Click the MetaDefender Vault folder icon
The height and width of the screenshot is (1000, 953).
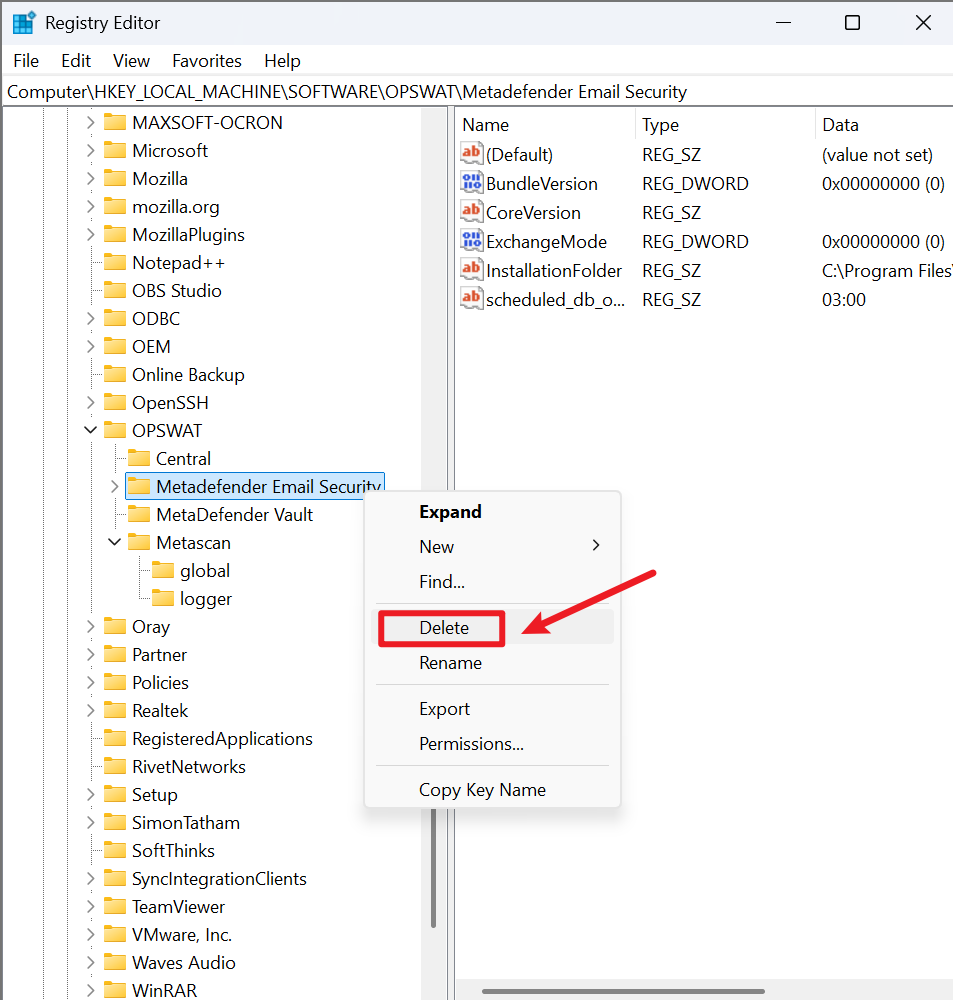pyautogui.click(x=139, y=515)
